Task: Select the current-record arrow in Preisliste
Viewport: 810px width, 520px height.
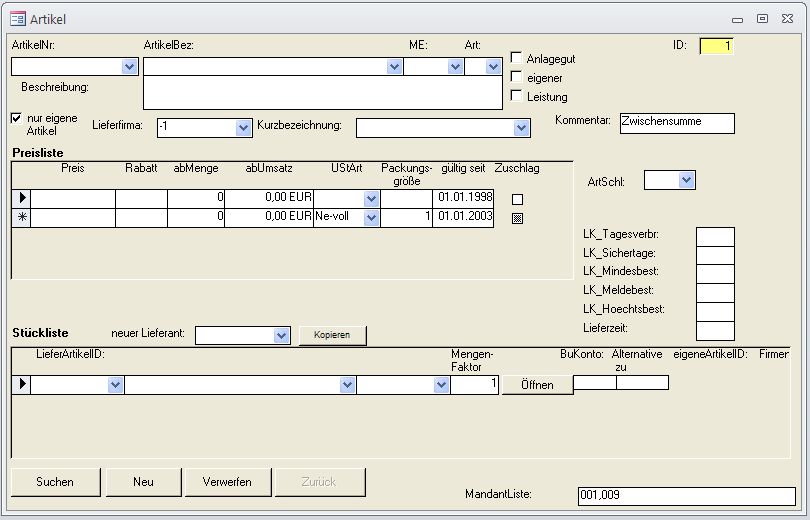Action: point(22,198)
